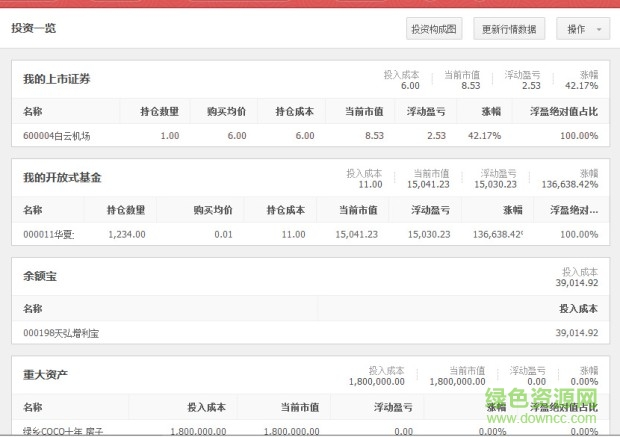The image size is (620, 437).
Task: Sort 我的开放式基金 table by 持仓数量
Action: click(x=126, y=210)
